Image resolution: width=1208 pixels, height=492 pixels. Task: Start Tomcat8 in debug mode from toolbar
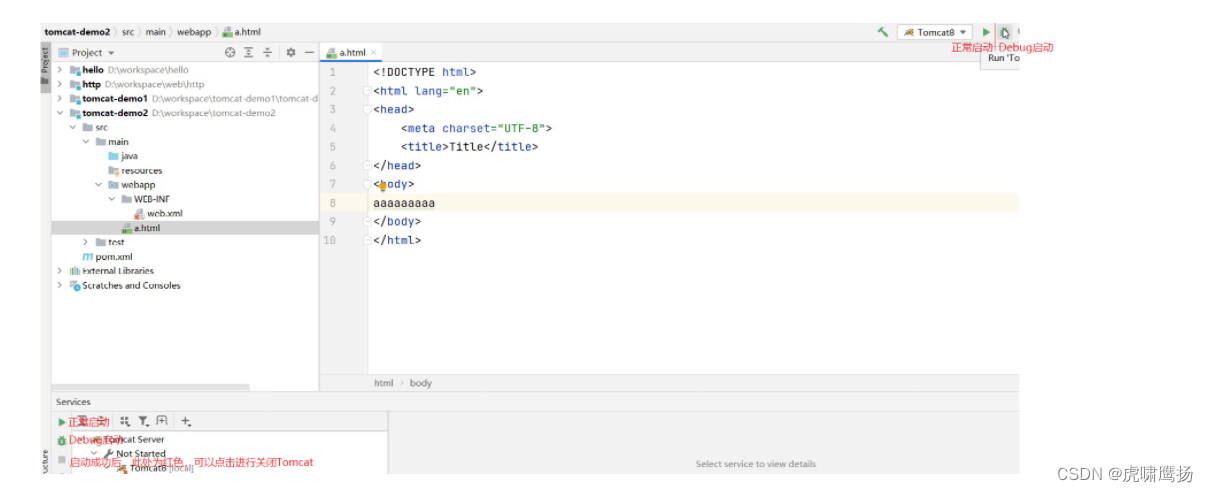[1005, 32]
